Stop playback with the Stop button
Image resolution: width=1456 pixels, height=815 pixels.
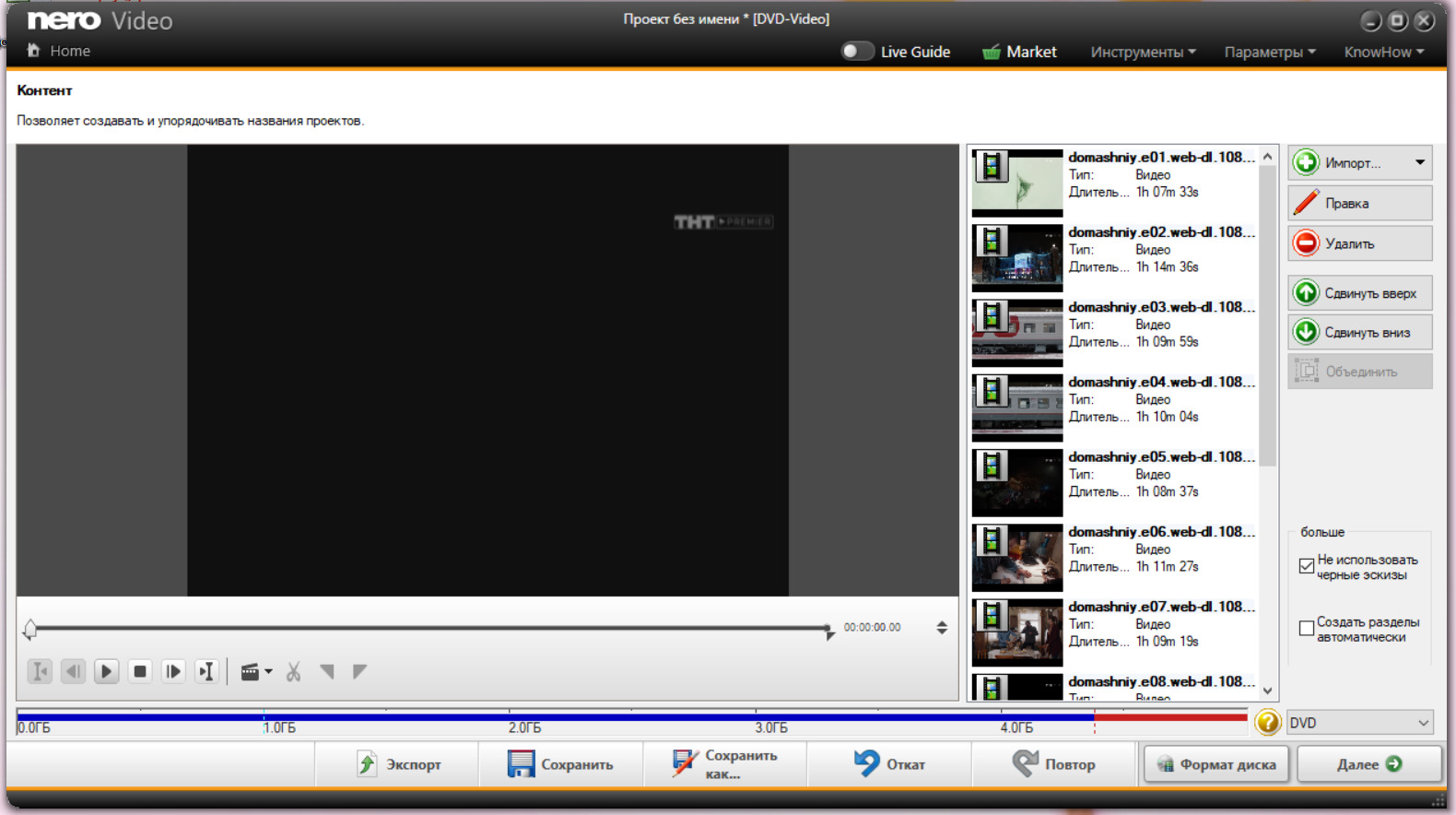[140, 671]
